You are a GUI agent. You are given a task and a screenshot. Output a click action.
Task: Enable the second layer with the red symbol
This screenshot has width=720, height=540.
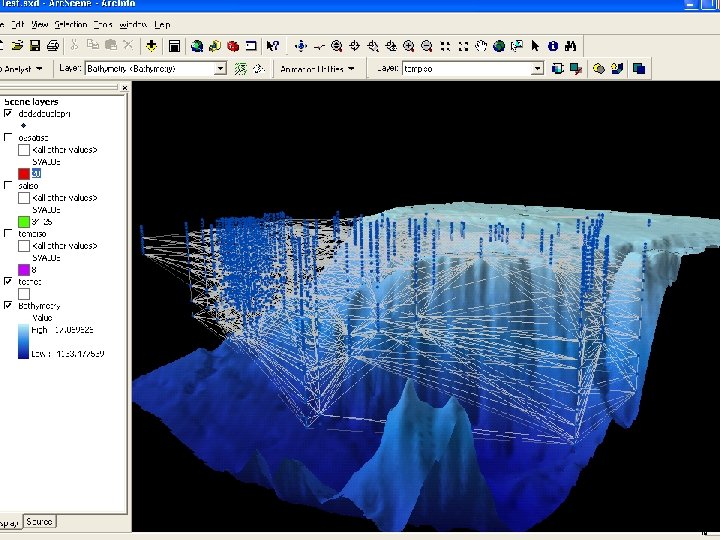click(x=8, y=137)
